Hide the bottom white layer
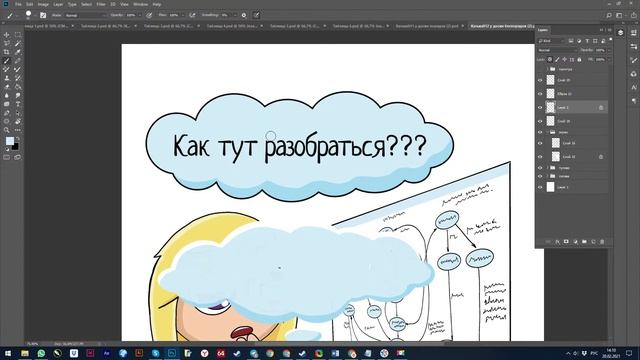The image size is (640, 360). click(540, 187)
